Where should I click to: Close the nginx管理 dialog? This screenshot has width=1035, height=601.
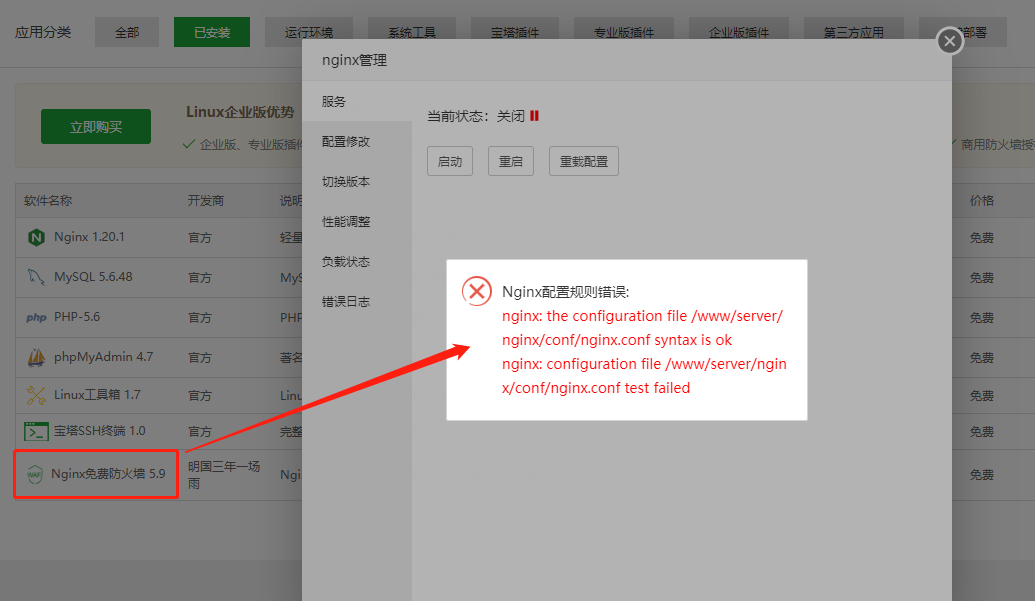click(x=950, y=41)
